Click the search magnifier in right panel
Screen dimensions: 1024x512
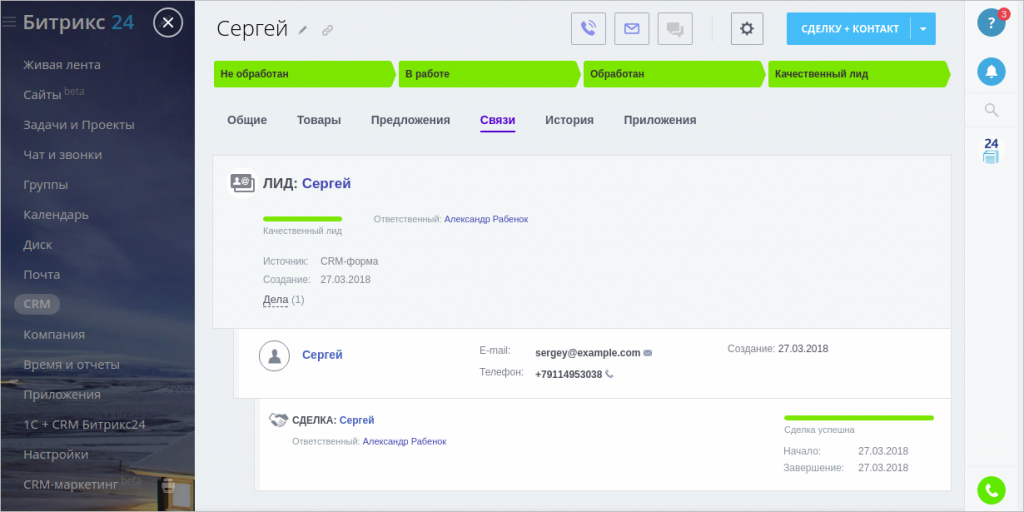991,110
